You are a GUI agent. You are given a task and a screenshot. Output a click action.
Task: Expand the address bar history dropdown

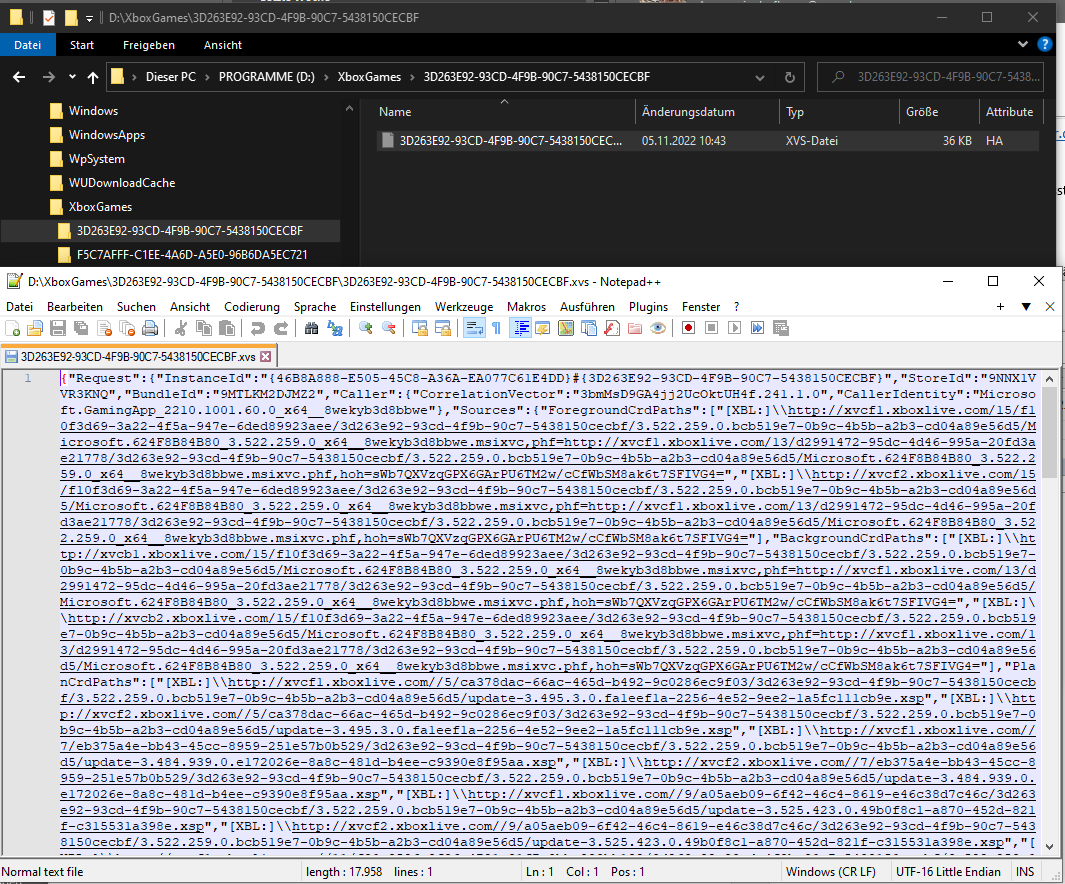pyautogui.click(x=759, y=77)
